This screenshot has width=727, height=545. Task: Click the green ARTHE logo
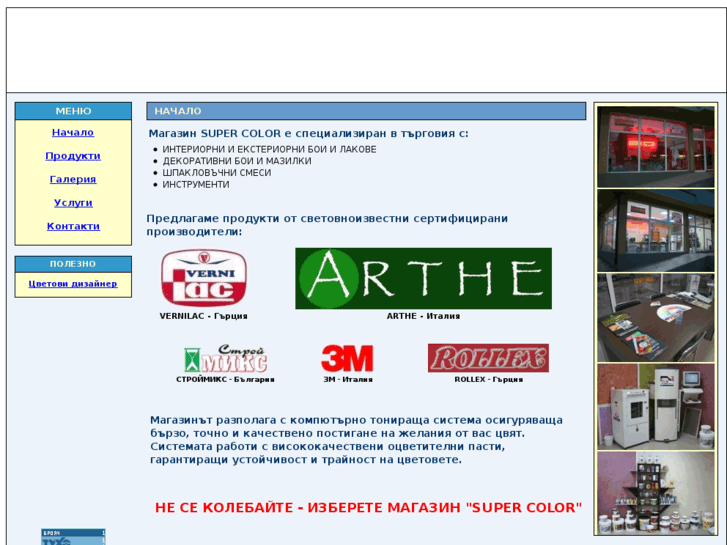[423, 278]
